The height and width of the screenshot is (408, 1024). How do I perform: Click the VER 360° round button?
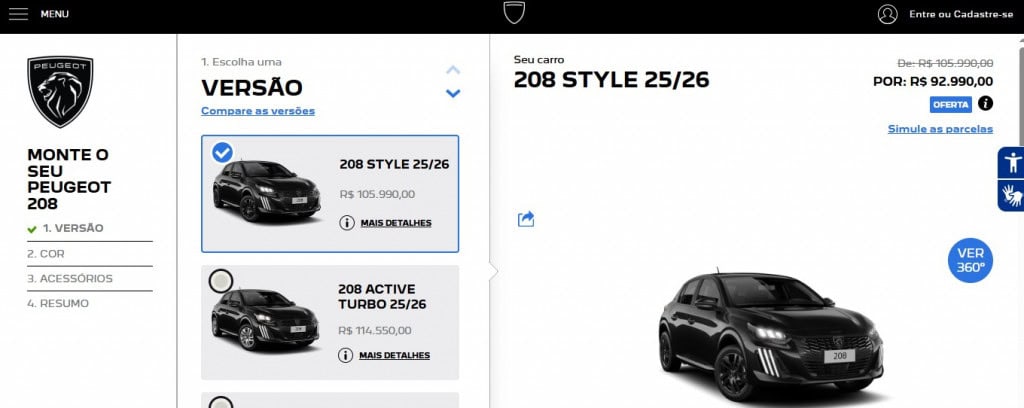(x=970, y=260)
